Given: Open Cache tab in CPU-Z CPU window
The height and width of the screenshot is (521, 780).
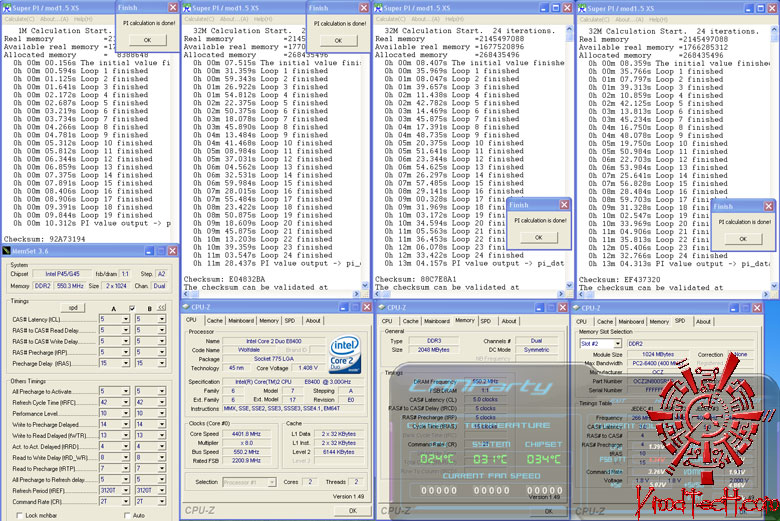Looking at the screenshot, I should 214,320.
